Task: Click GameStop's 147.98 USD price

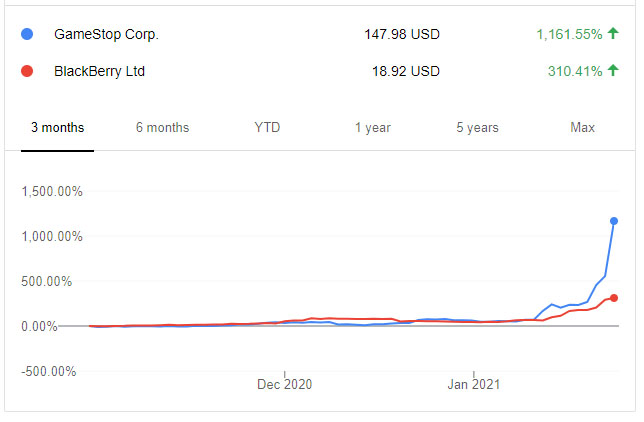Action: tap(402, 34)
